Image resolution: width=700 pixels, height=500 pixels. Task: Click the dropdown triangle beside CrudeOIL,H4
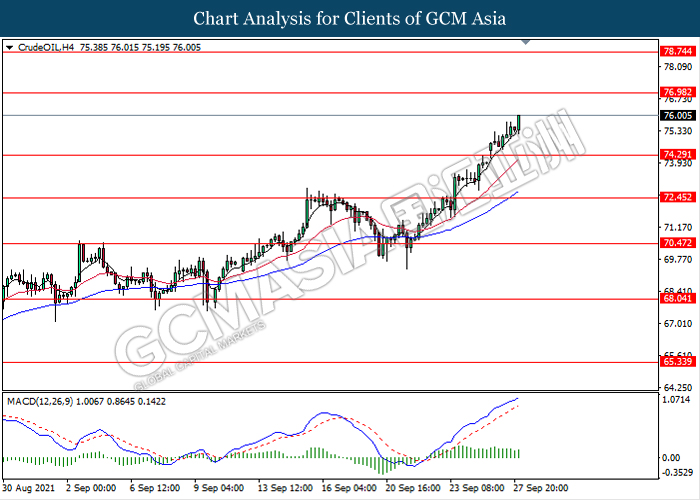(9, 47)
